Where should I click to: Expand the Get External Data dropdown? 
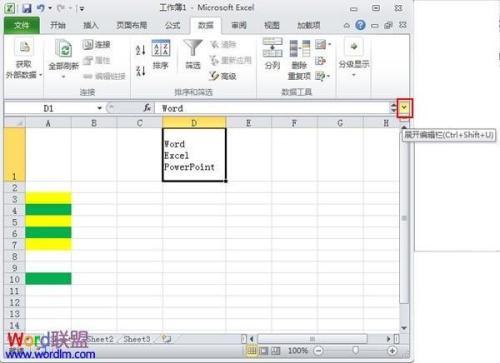click(24, 59)
